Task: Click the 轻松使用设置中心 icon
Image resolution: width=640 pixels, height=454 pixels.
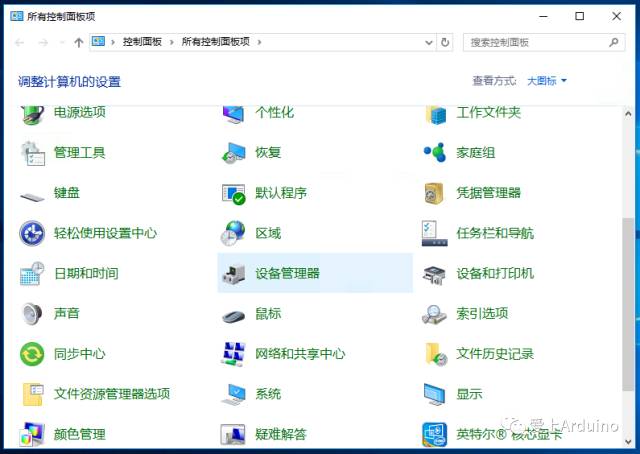Action: [32, 233]
